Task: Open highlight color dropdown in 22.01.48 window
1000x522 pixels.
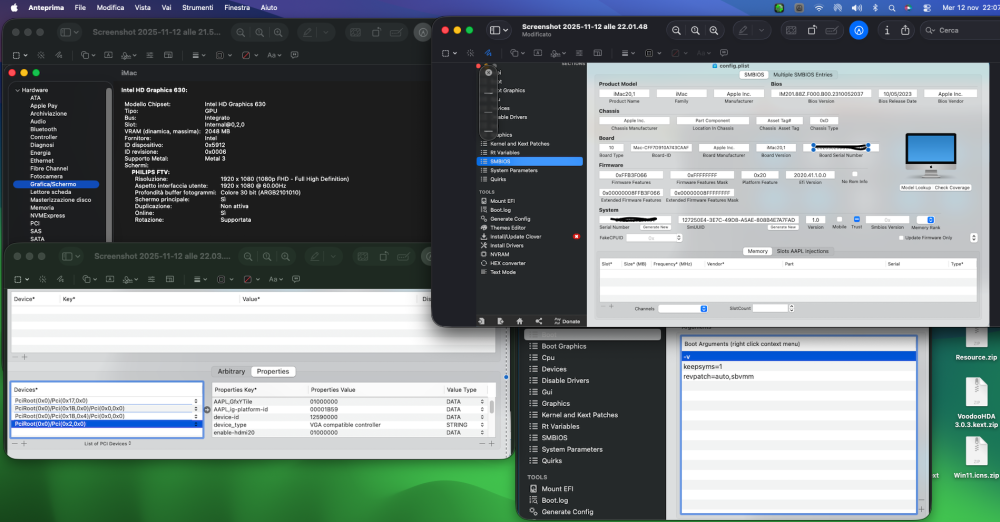Action: click(761, 30)
